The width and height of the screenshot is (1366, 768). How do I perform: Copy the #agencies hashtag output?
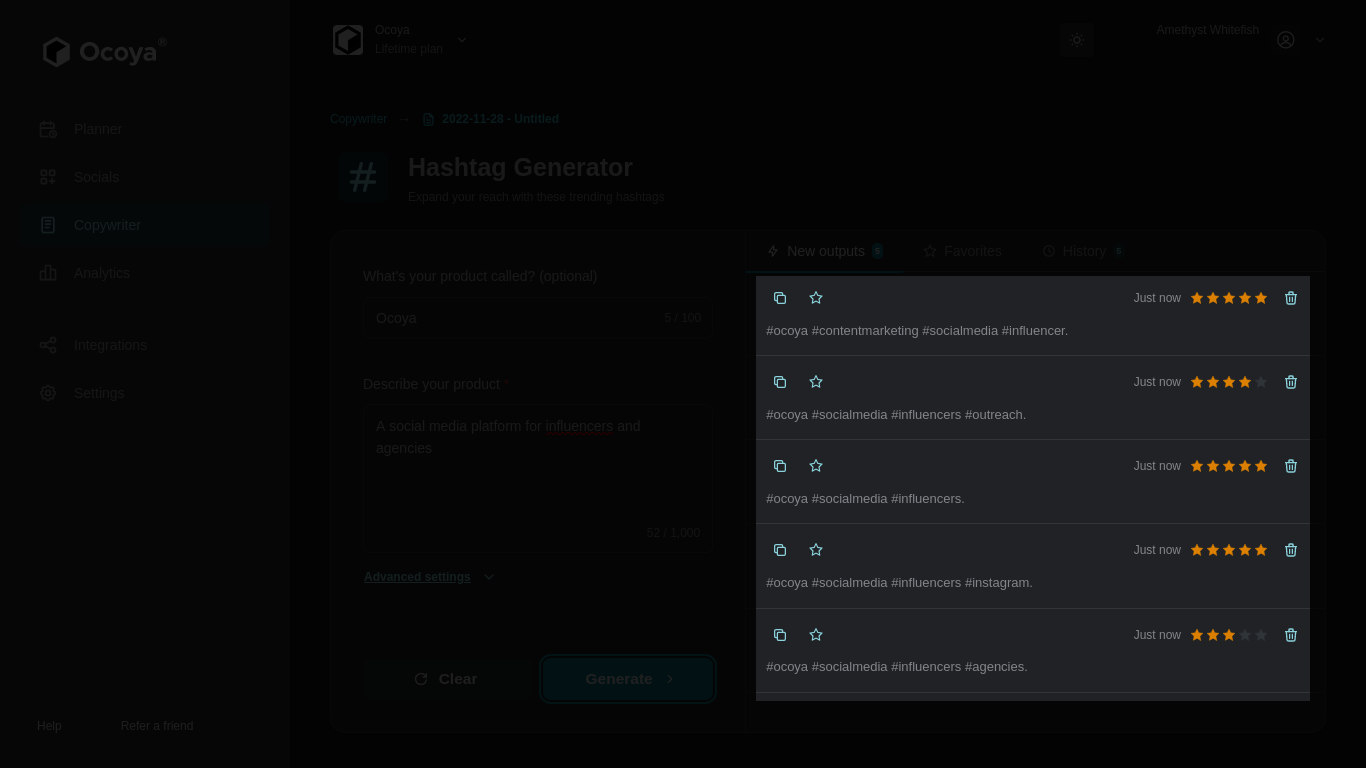[x=780, y=635]
